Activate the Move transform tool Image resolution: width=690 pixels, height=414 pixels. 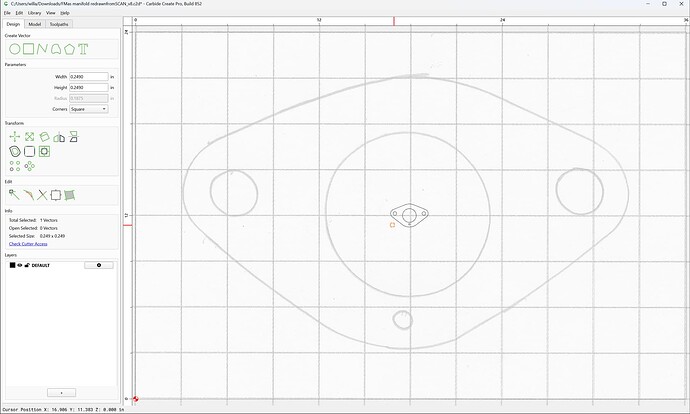pyautogui.click(x=15, y=137)
